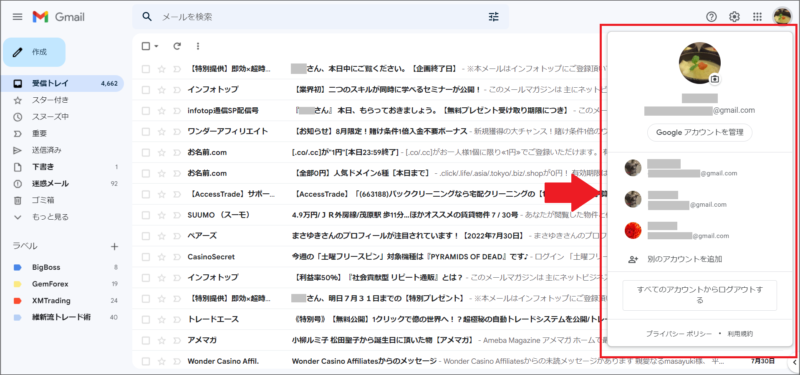
Task: Click the 作成 compose pencil button
Action: 34,52
